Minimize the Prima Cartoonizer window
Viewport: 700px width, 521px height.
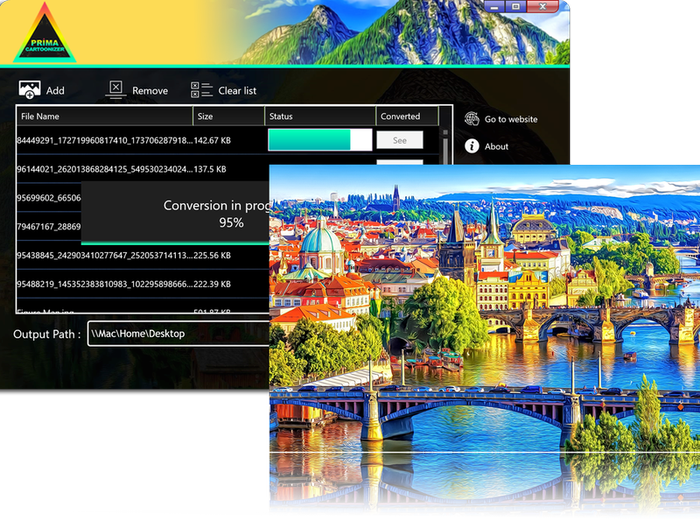tap(497, 6)
